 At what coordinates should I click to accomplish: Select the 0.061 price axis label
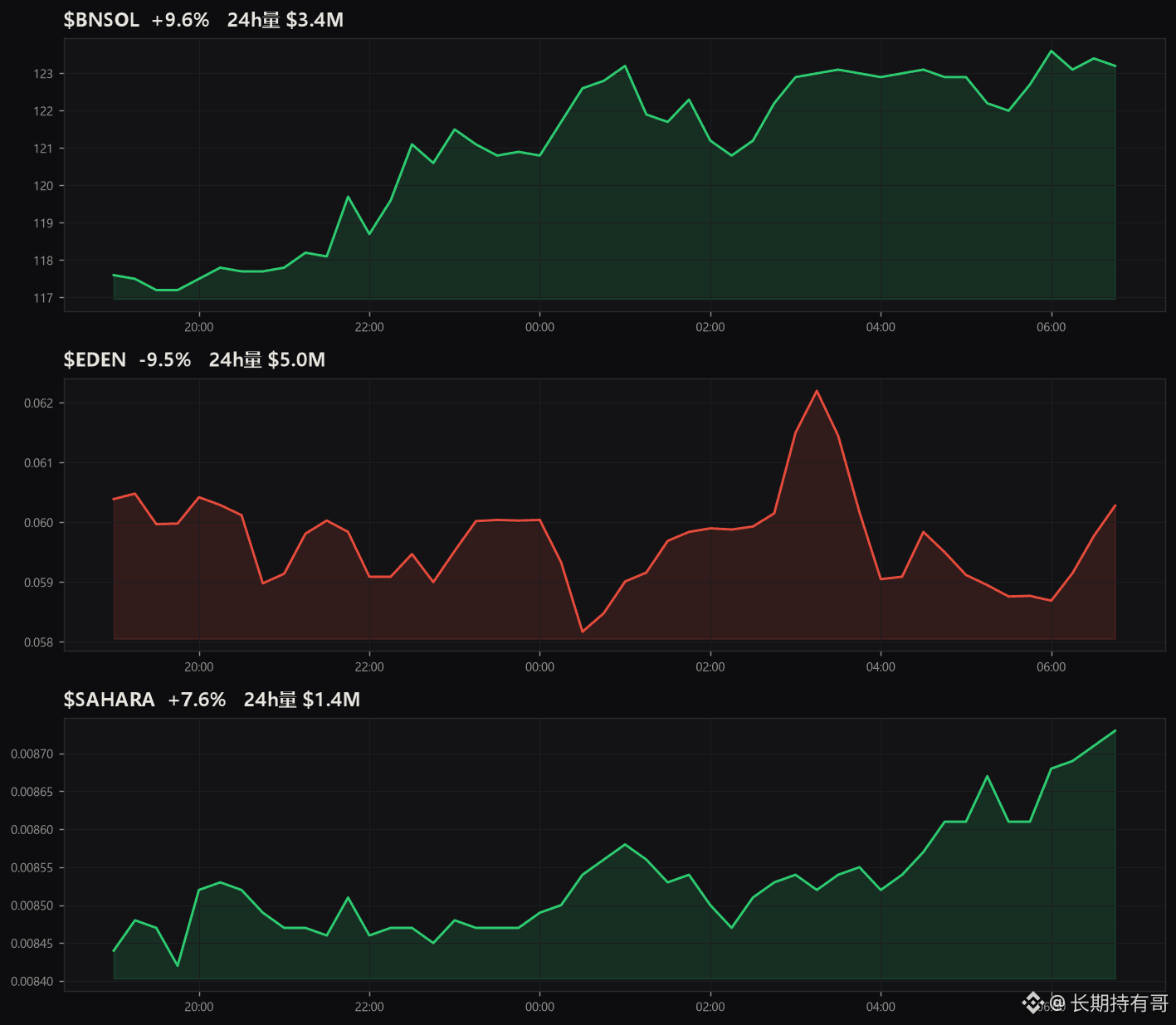click(38, 463)
